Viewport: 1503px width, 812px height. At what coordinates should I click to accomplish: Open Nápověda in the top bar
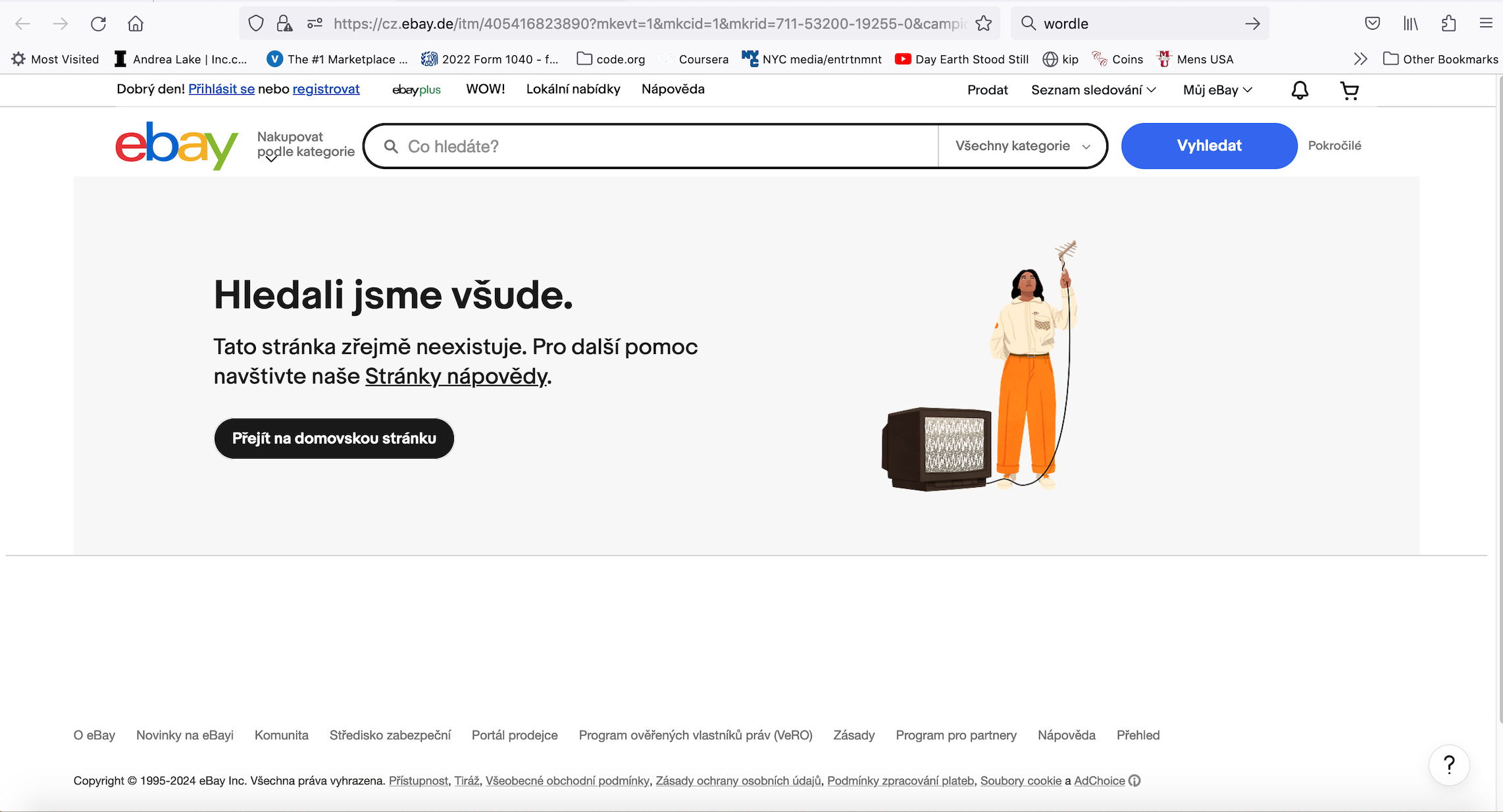pyautogui.click(x=673, y=89)
